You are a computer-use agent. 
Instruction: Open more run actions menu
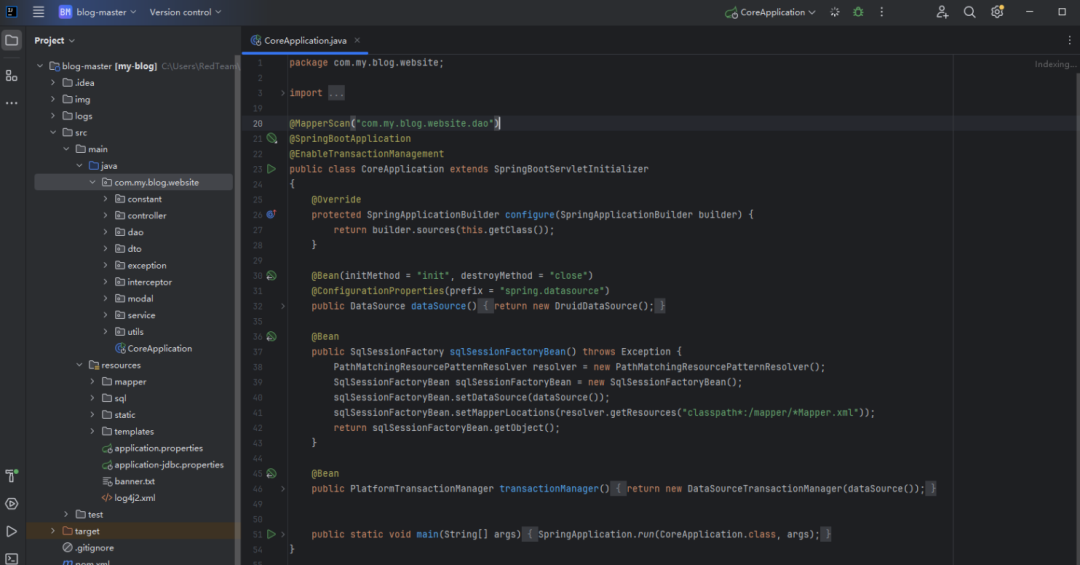(882, 12)
